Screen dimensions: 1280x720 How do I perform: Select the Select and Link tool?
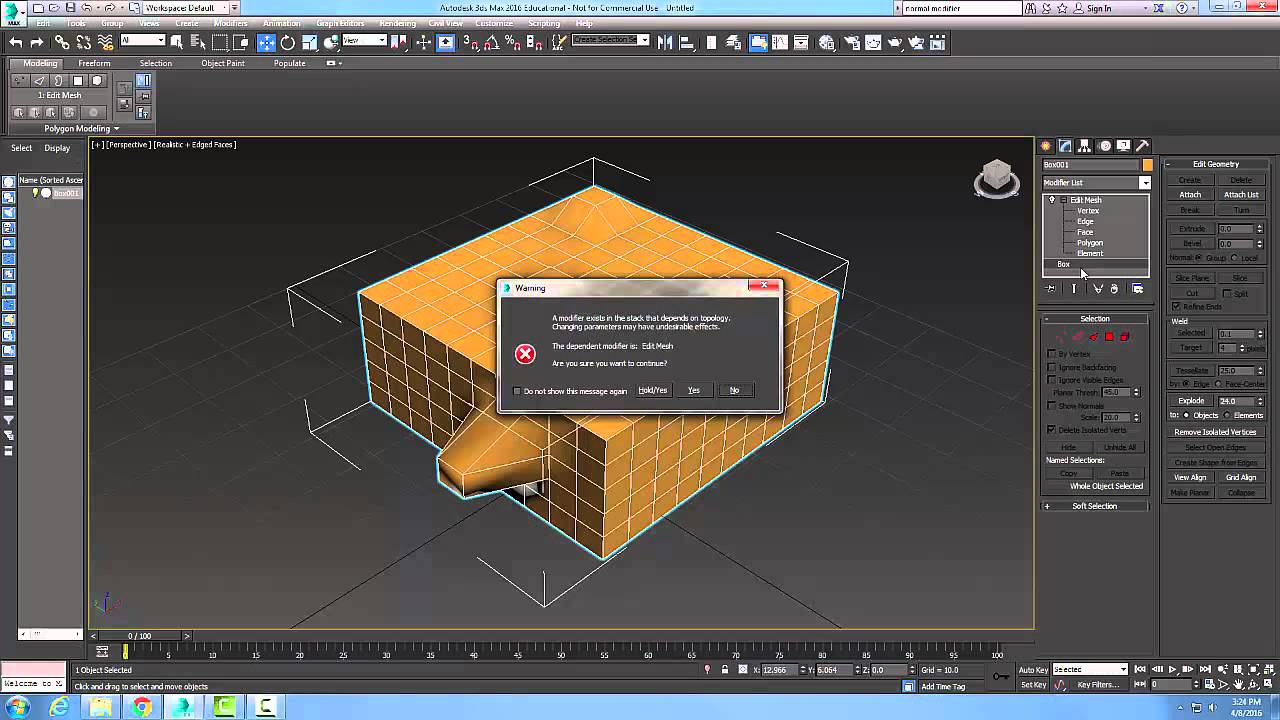point(62,42)
